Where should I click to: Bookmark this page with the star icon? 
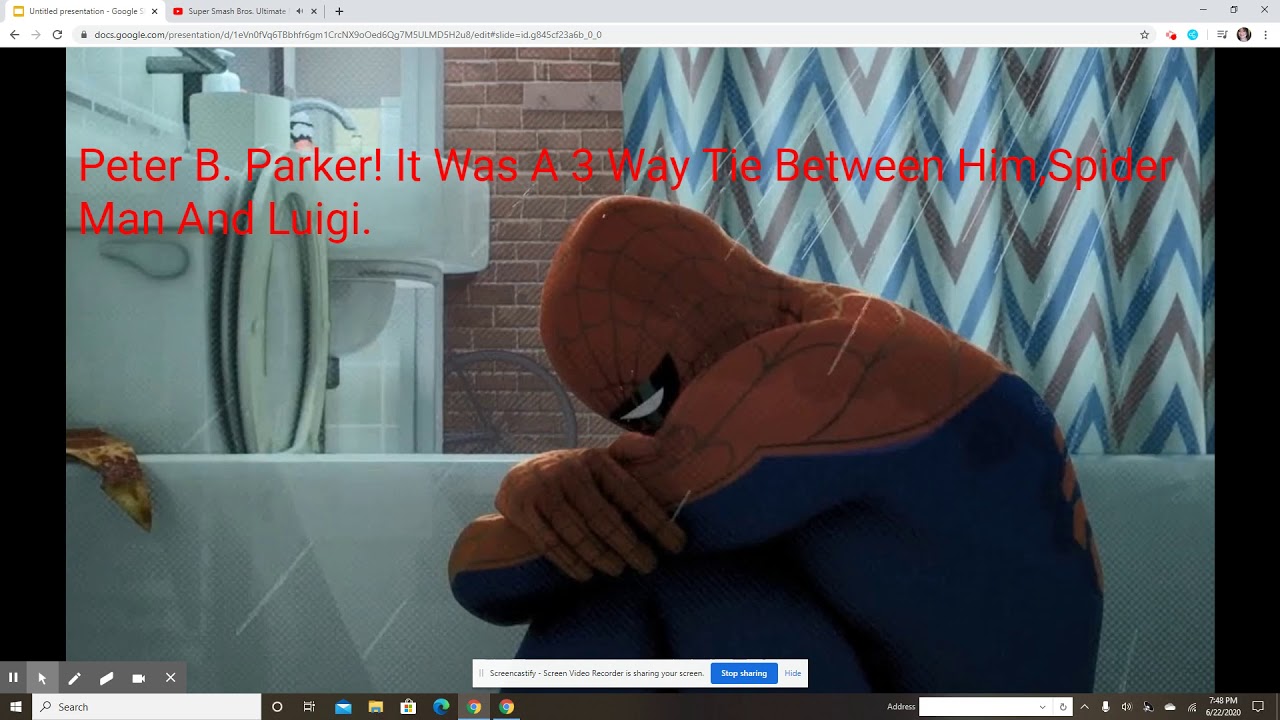[x=1144, y=34]
